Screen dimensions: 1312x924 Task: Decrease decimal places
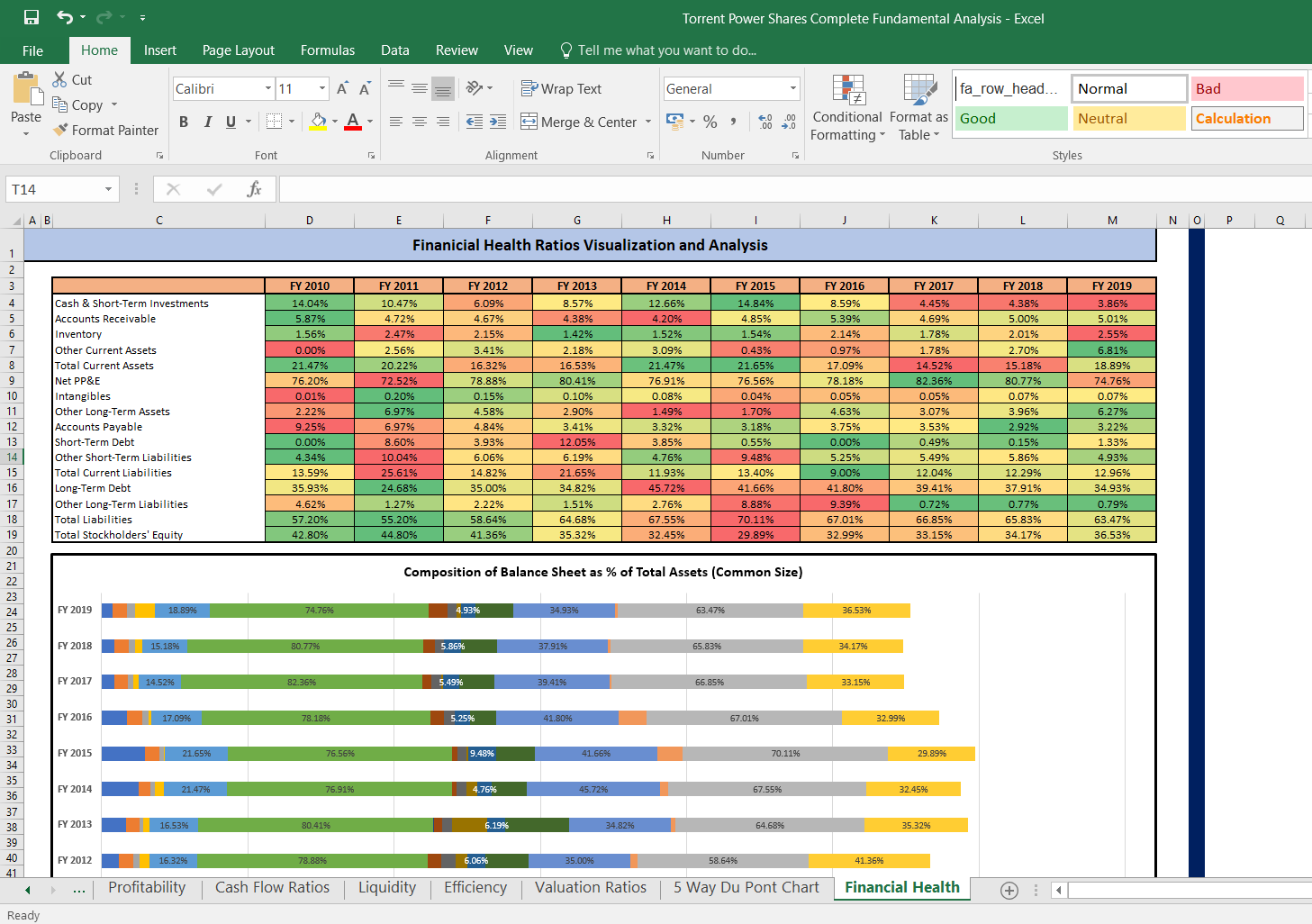point(789,121)
